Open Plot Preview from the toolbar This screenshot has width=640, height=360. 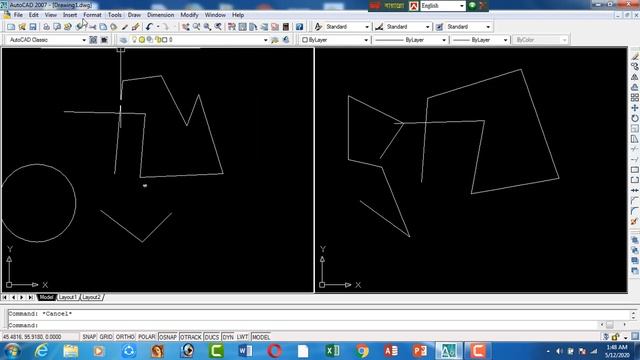pos(57,27)
